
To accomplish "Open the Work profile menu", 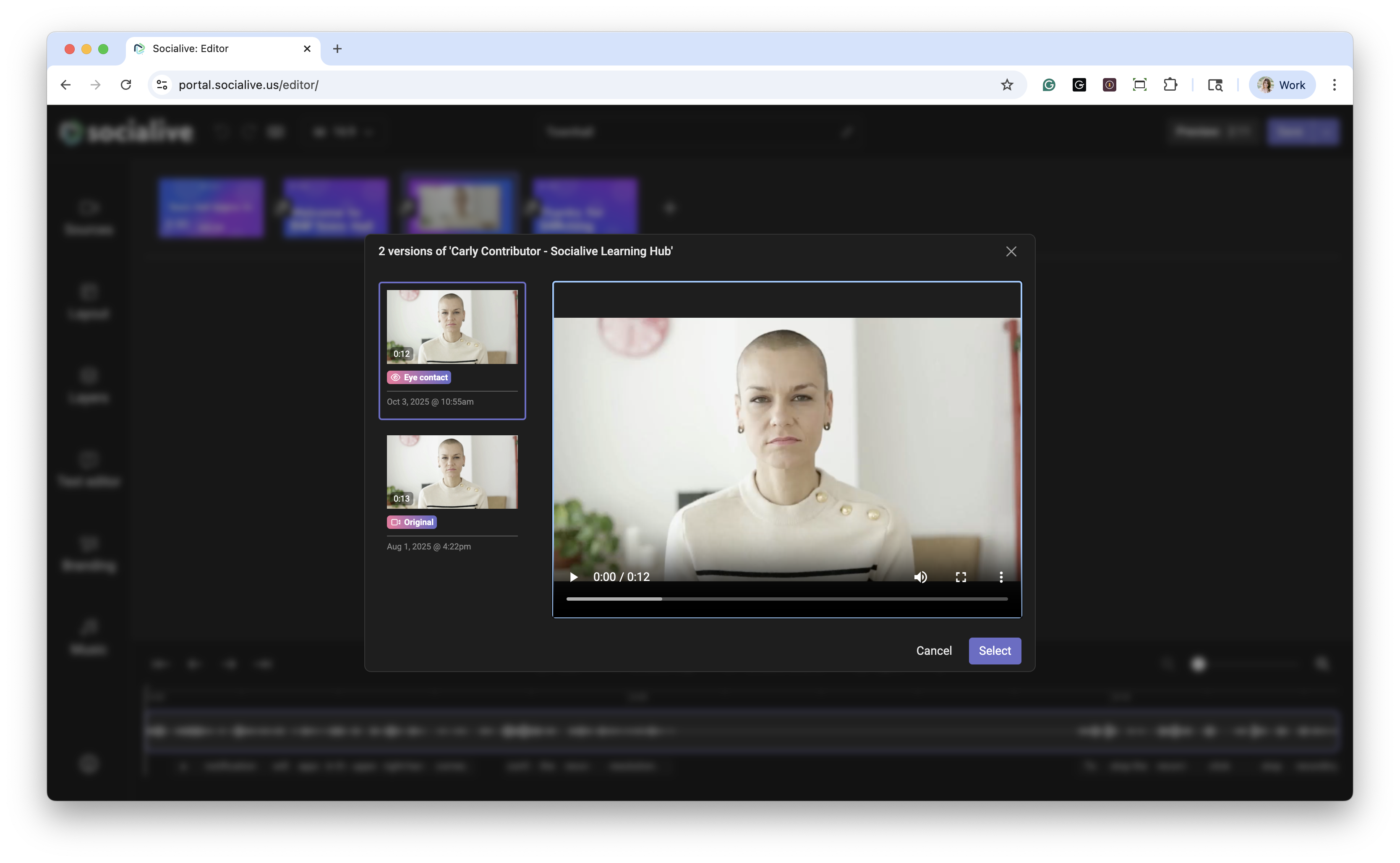I will (1281, 85).
